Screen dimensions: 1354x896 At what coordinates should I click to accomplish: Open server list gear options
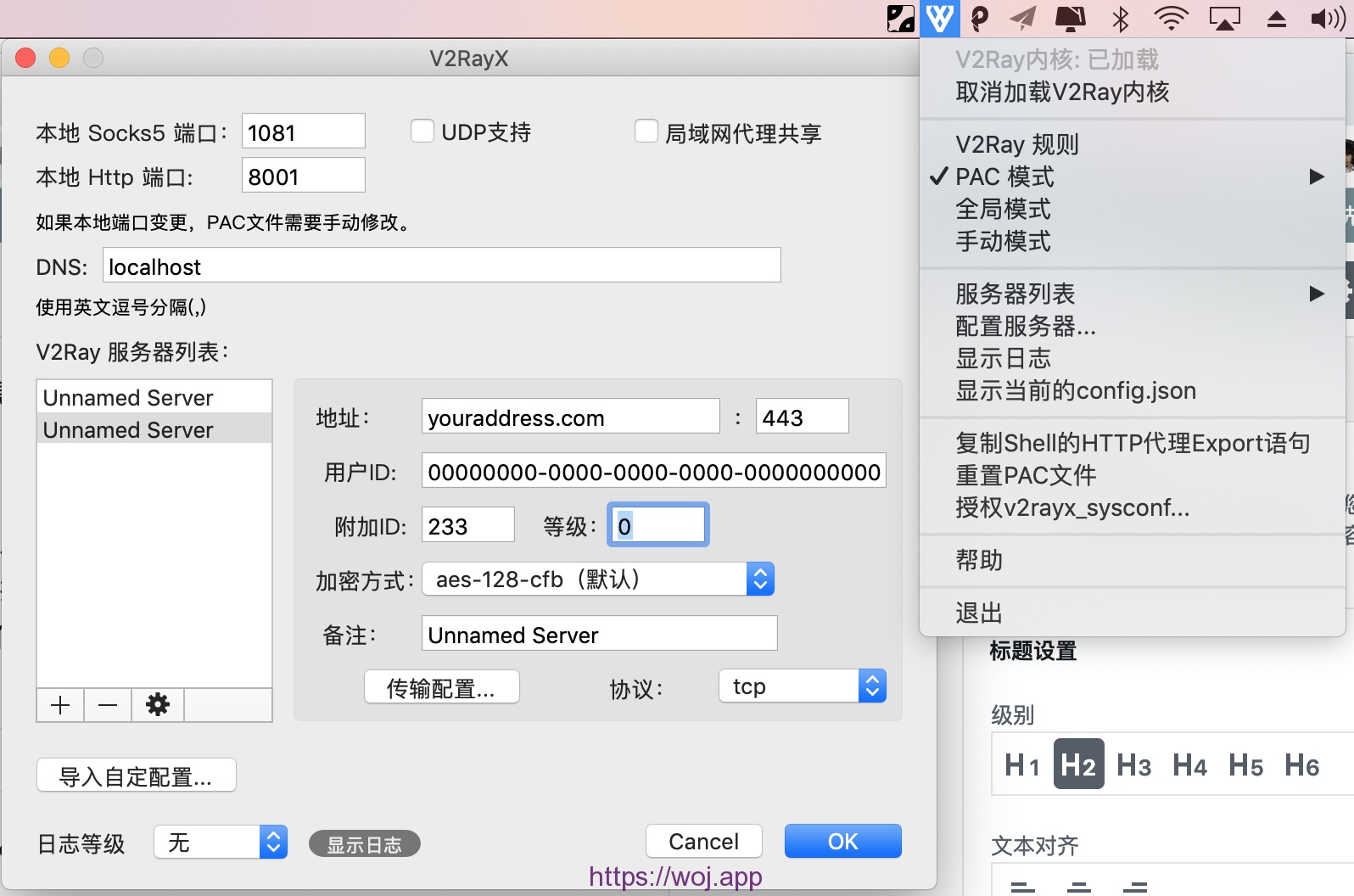coord(158,705)
